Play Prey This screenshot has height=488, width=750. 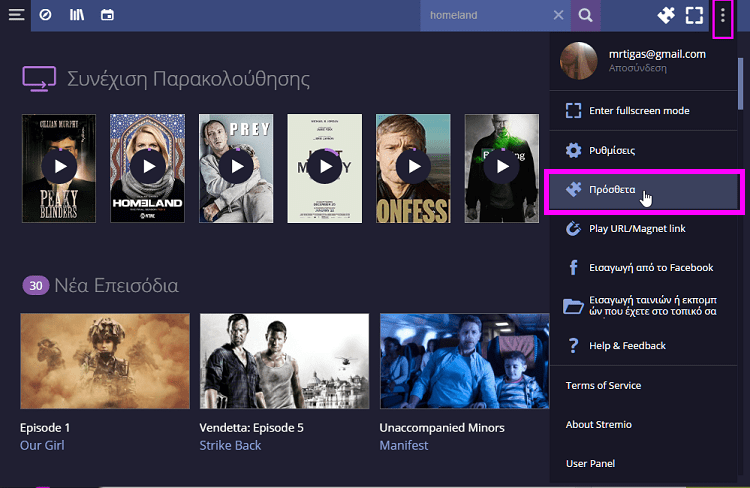point(236,168)
